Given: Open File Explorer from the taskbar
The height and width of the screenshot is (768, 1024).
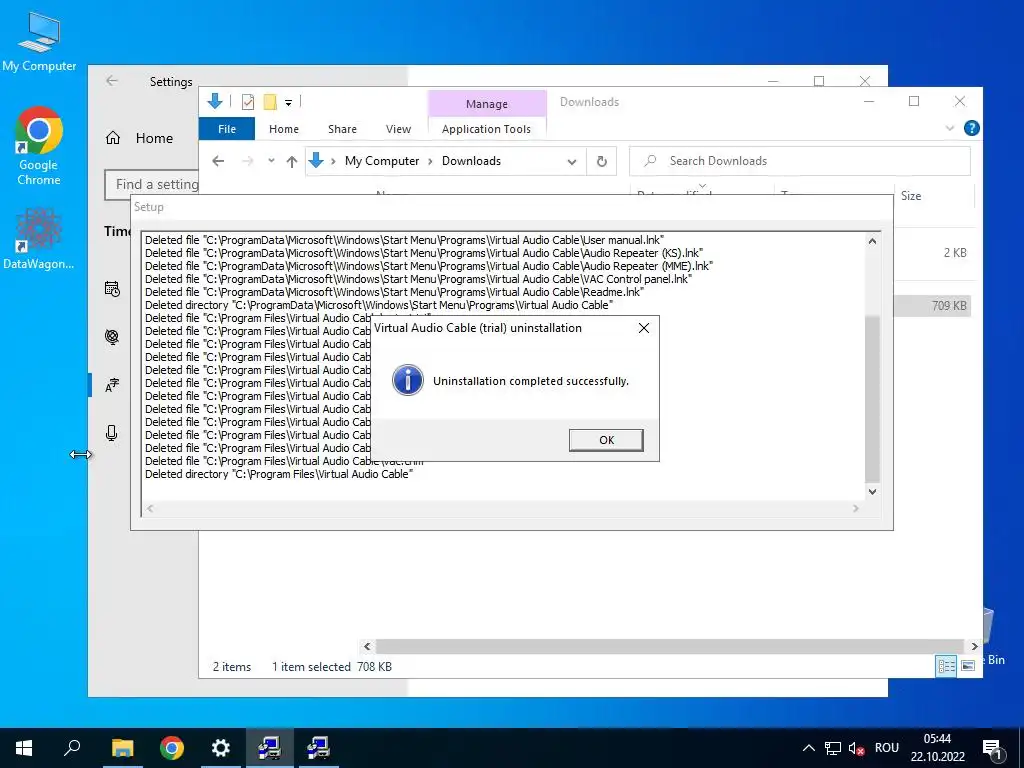Looking at the screenshot, I should click(x=122, y=748).
